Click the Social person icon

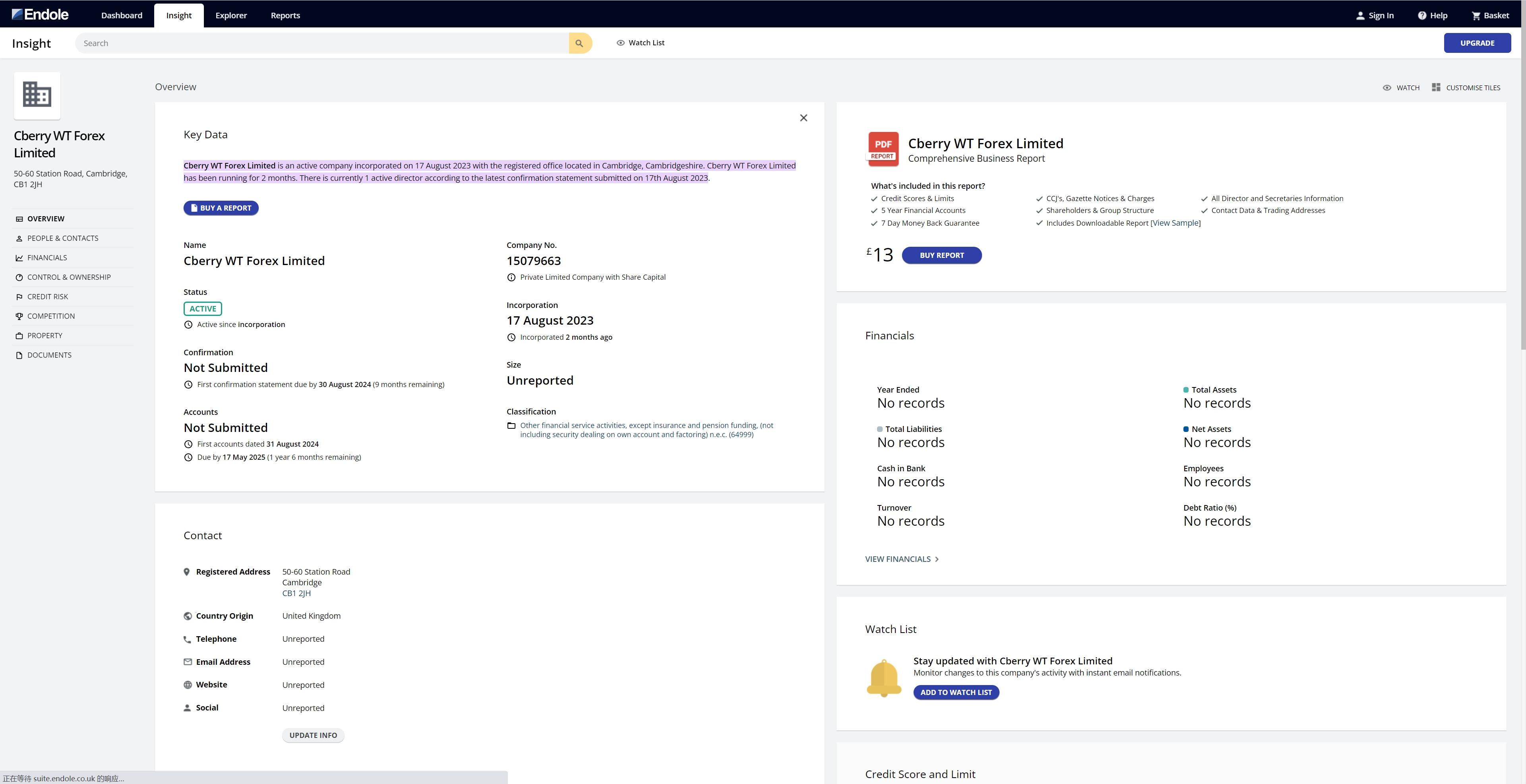coord(187,708)
